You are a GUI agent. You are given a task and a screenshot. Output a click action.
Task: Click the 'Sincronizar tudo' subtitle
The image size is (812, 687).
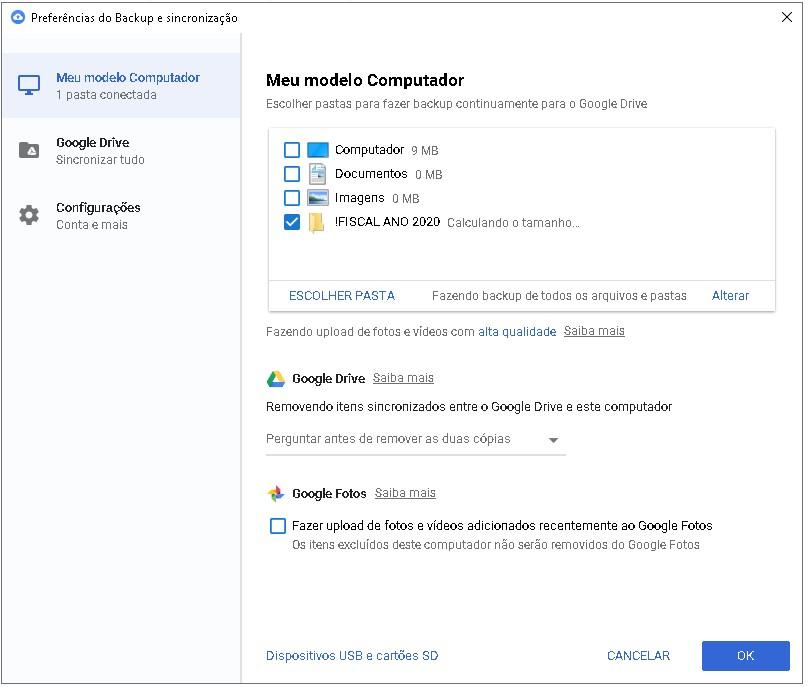click(x=100, y=160)
